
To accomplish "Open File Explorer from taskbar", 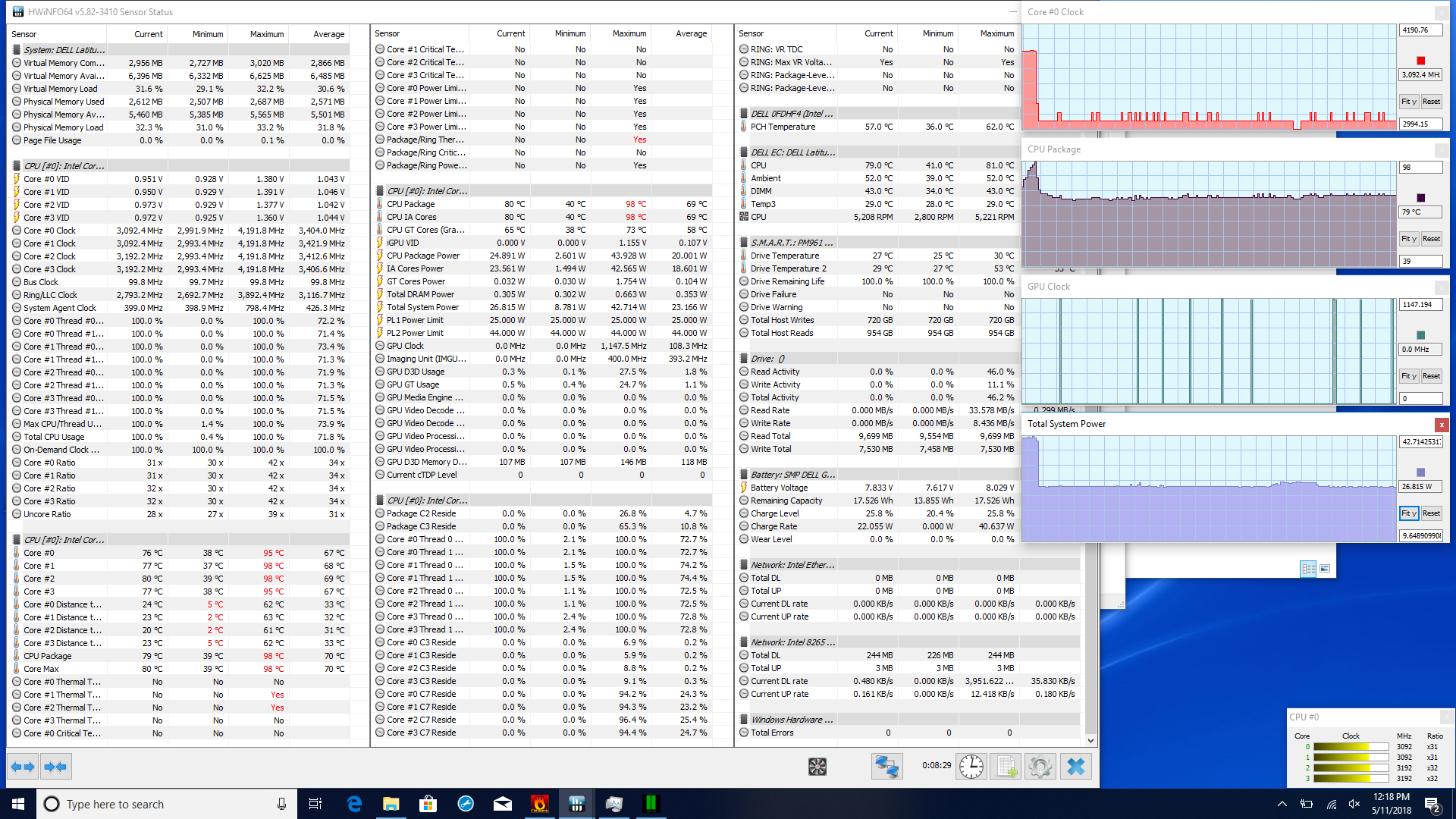I will click(x=391, y=804).
